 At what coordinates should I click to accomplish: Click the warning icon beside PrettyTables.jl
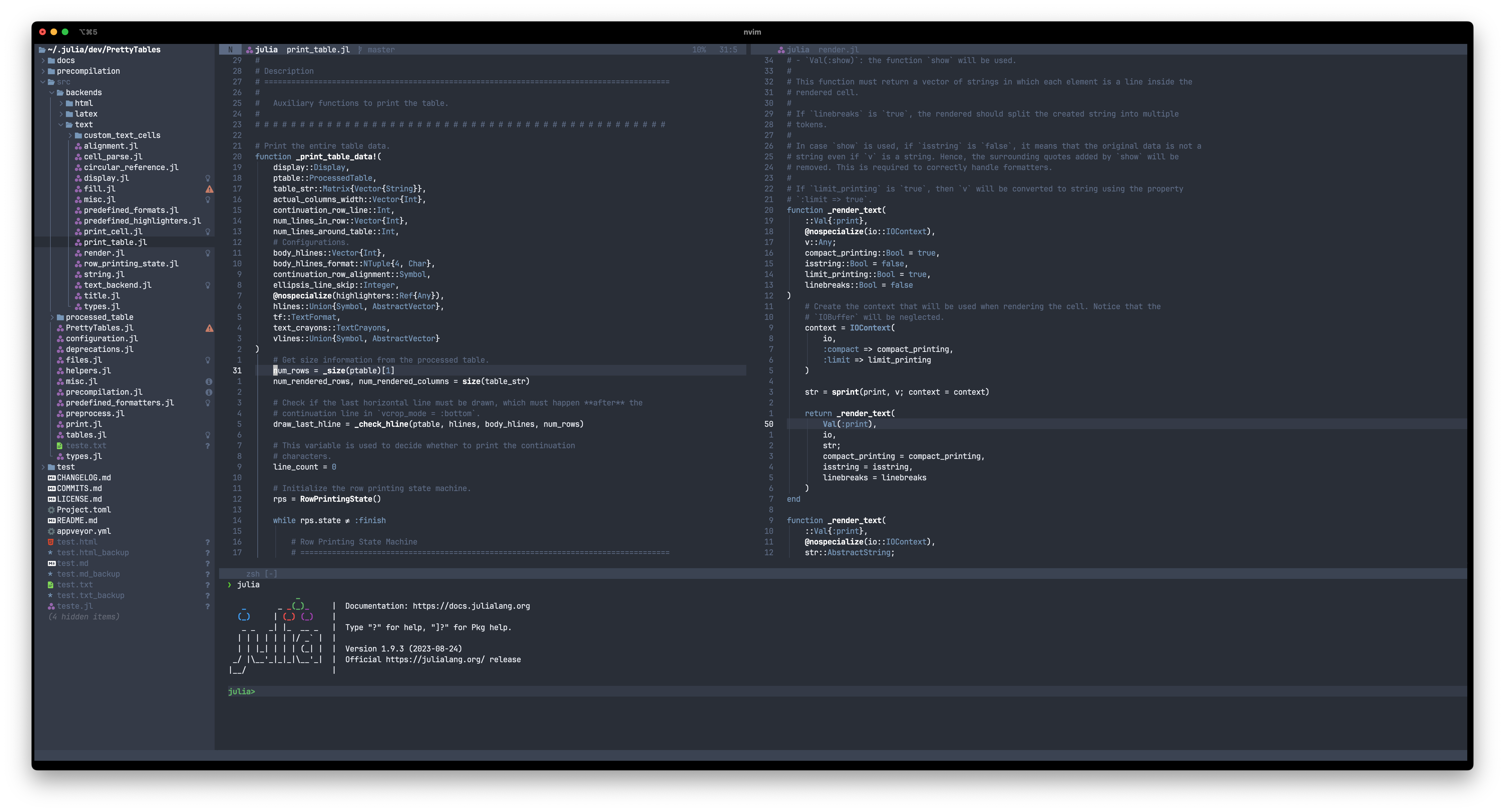tap(209, 328)
